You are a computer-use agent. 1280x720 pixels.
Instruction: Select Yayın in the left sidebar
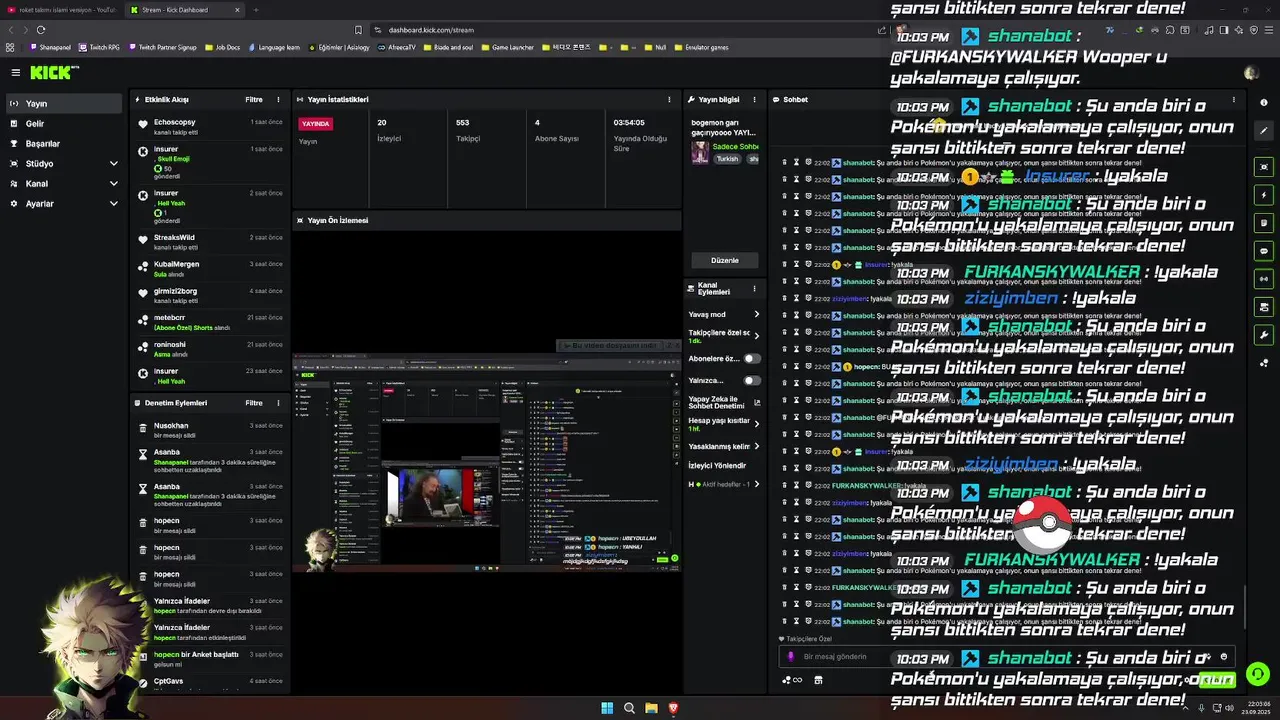coord(64,103)
